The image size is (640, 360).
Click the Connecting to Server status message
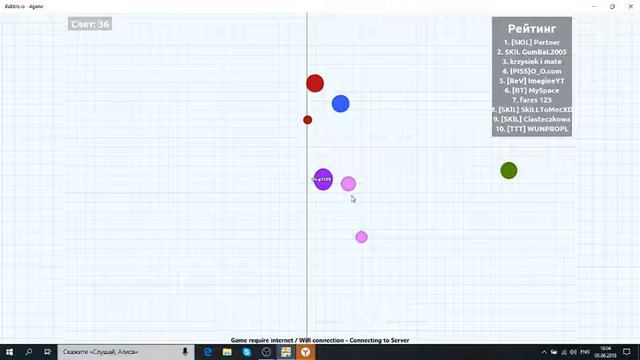pos(320,340)
